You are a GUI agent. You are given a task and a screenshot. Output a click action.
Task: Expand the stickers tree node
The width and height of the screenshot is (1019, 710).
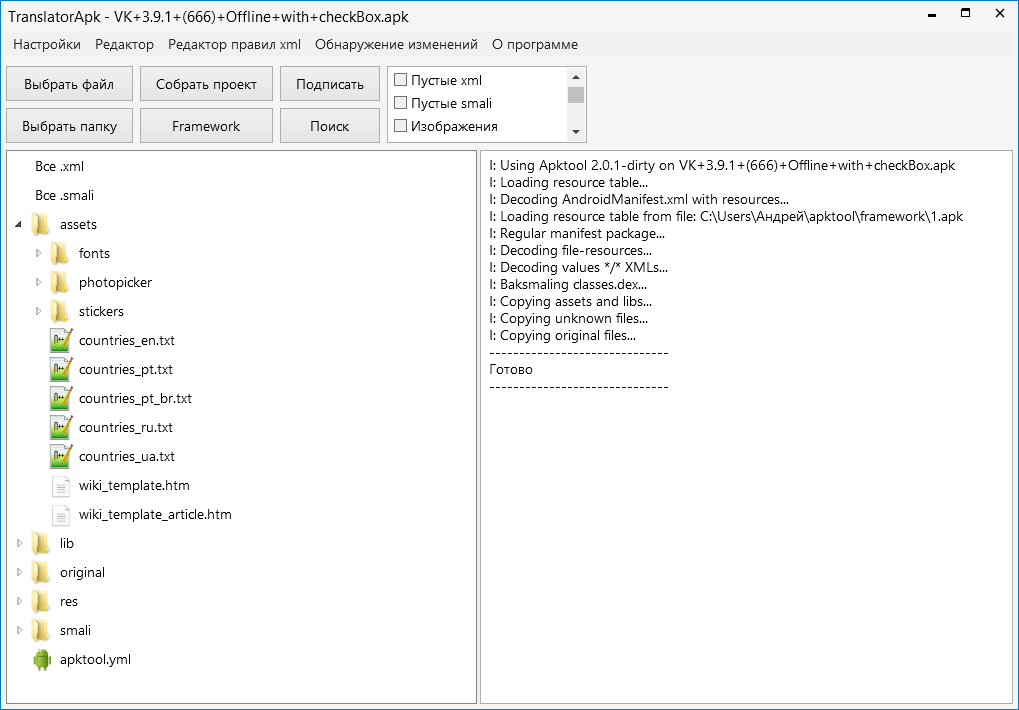(38, 311)
